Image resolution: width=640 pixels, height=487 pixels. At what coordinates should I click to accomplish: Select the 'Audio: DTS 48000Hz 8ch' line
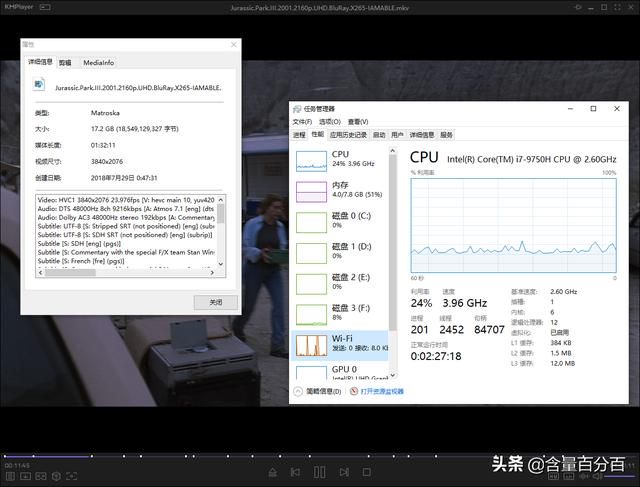[x=126, y=209]
